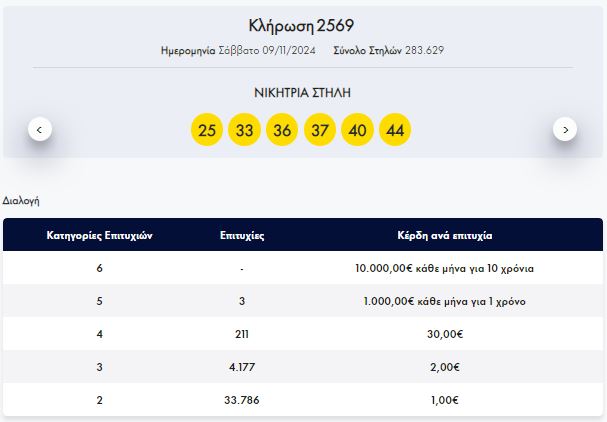Go to the next draw with right arrow
607x422 pixels.
tap(565, 129)
